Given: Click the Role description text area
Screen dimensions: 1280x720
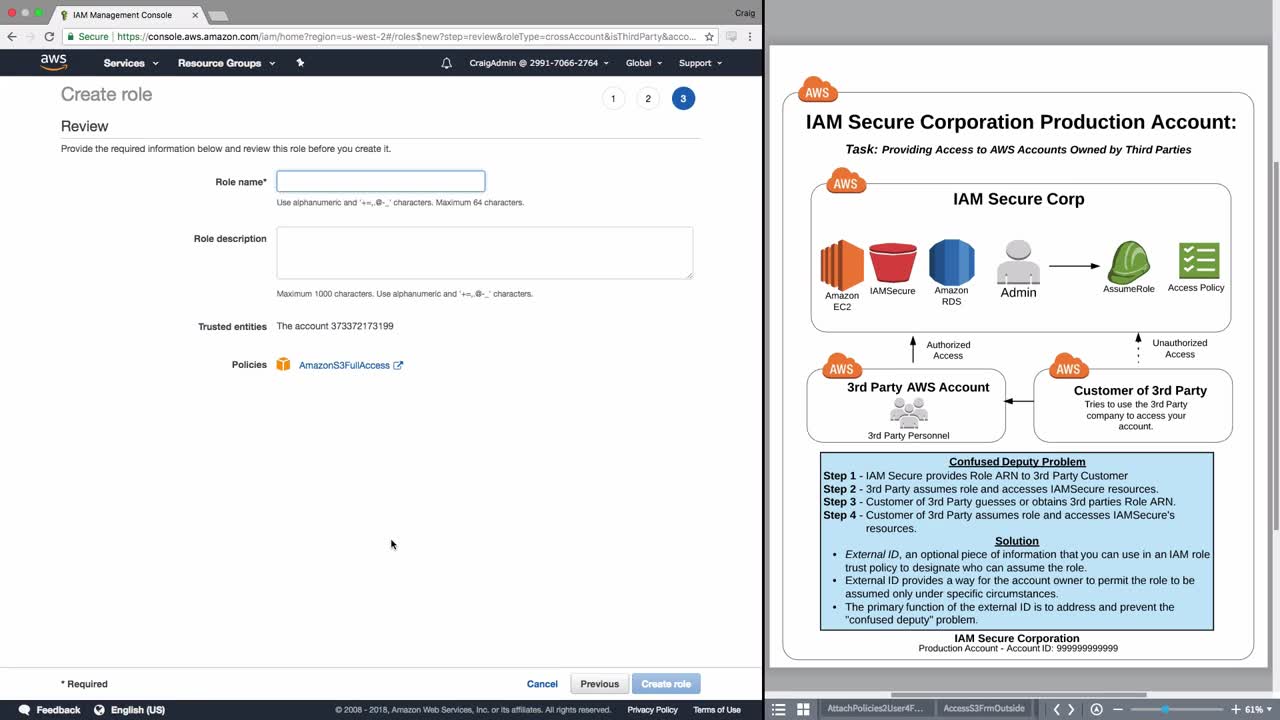Looking at the screenshot, I should (485, 253).
